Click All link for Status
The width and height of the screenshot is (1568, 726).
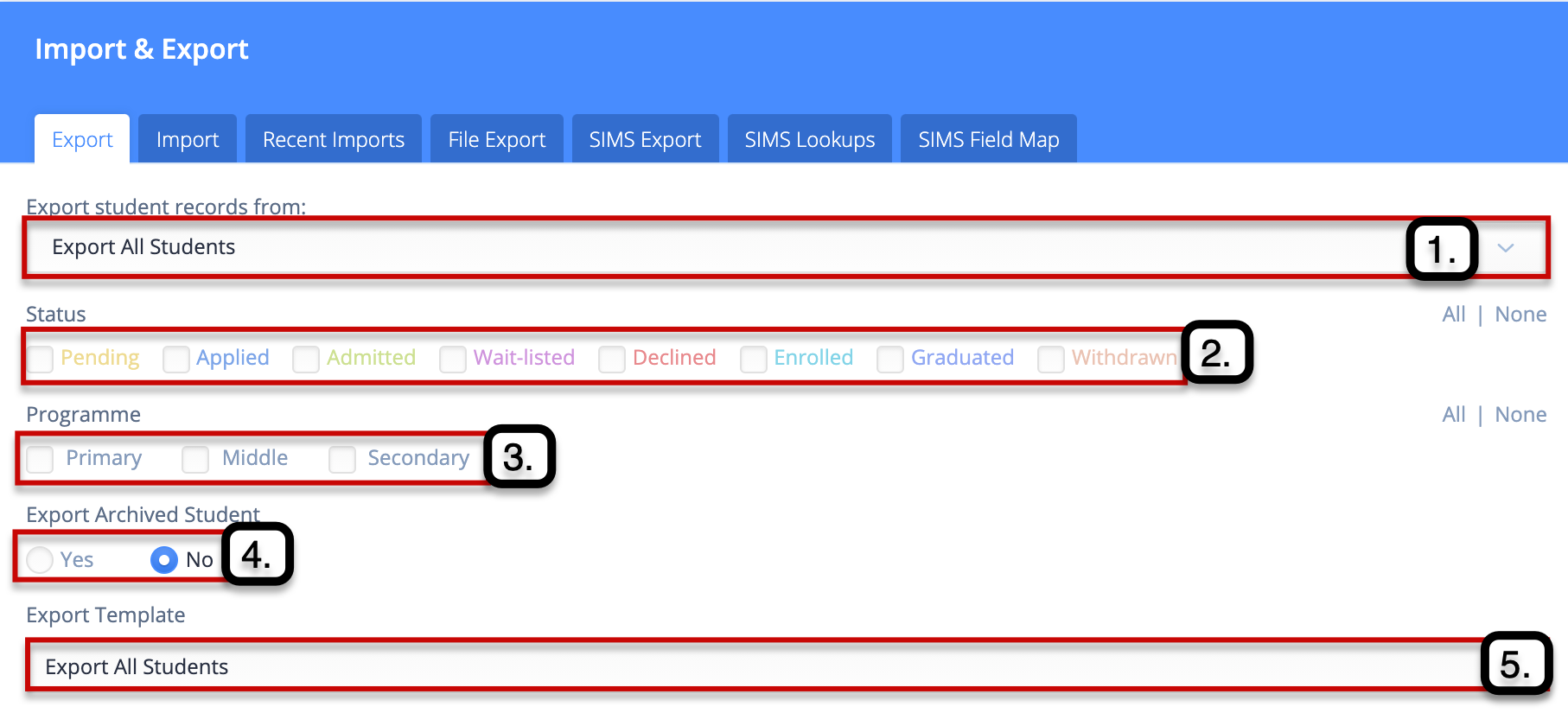(1453, 315)
